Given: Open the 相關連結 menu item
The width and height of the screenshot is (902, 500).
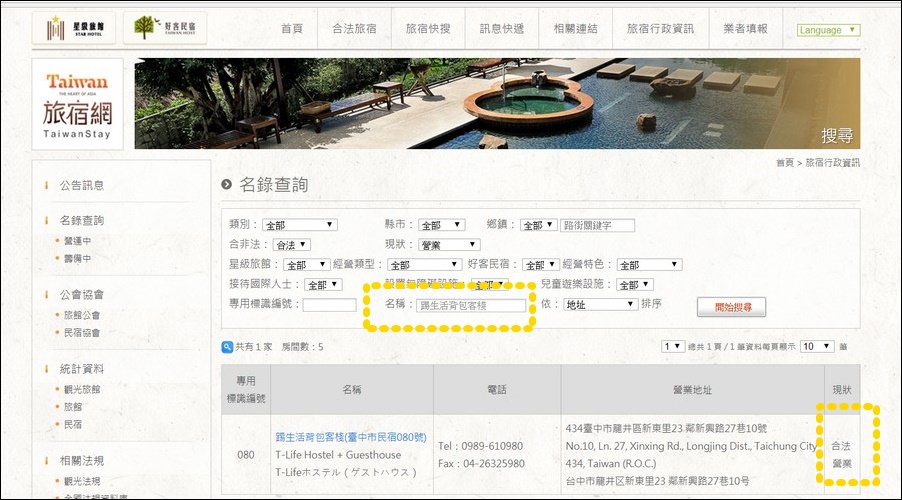Looking at the screenshot, I should click(x=575, y=29).
